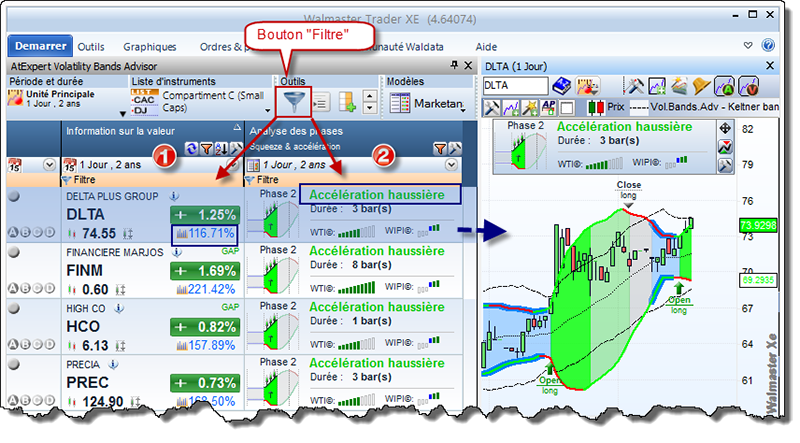Close the DLTA (1 Jour) chart panel
The width and height of the screenshot is (800, 443).
tap(770, 65)
